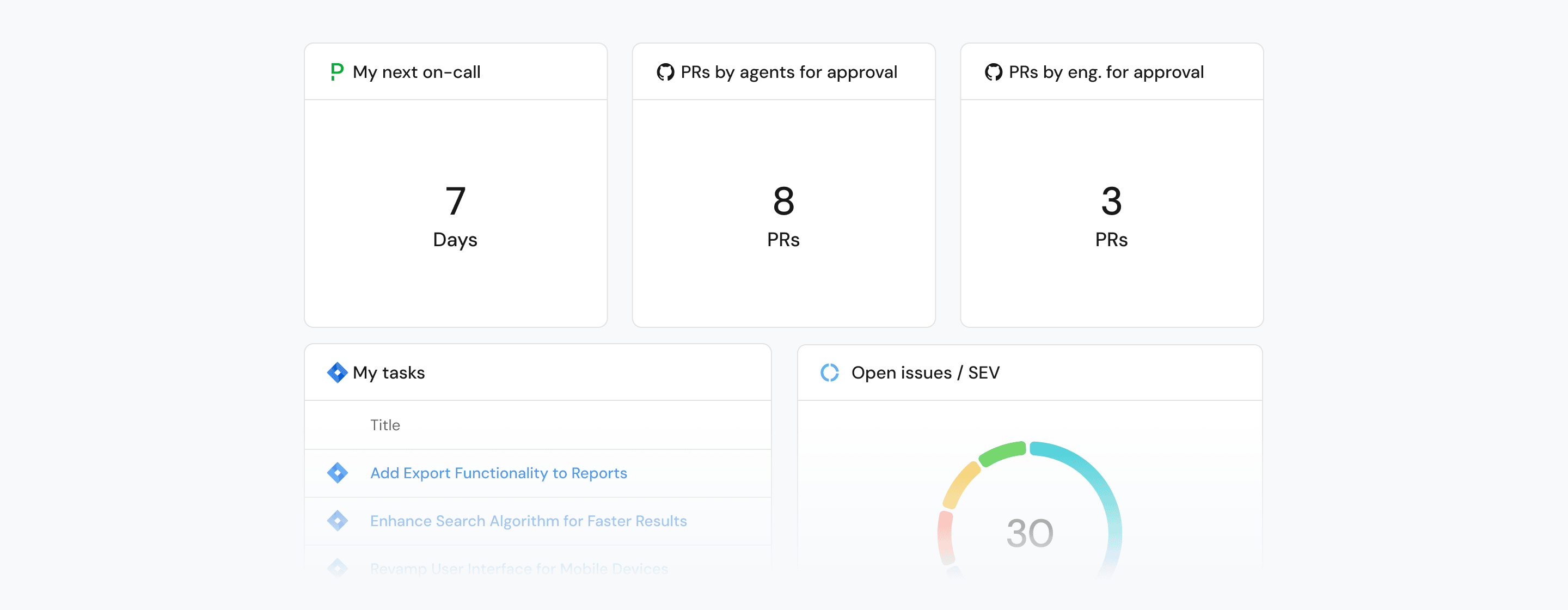Open Revamp User Interface for Mobile Devices task

[519, 569]
